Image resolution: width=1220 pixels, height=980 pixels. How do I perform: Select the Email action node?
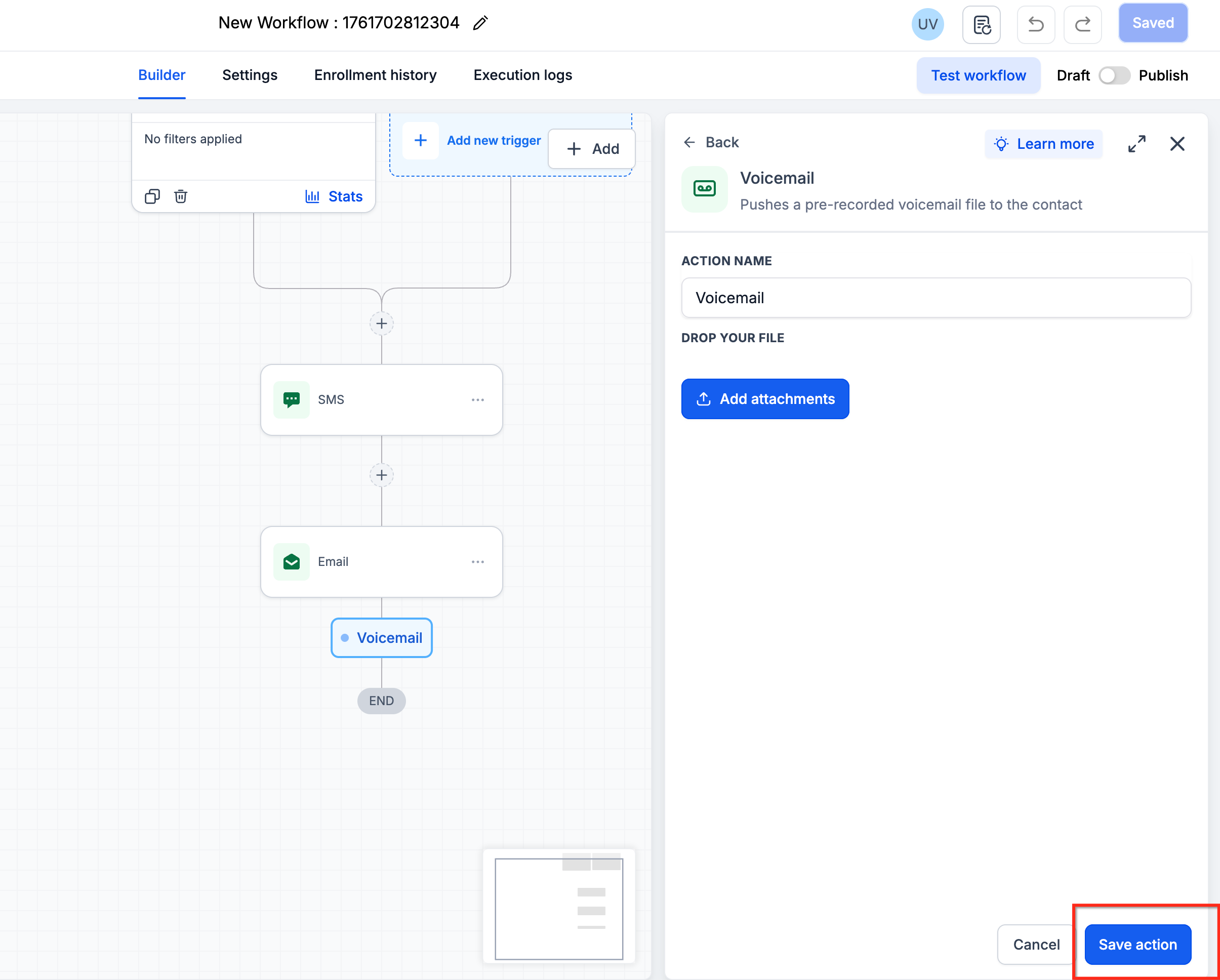(381, 562)
